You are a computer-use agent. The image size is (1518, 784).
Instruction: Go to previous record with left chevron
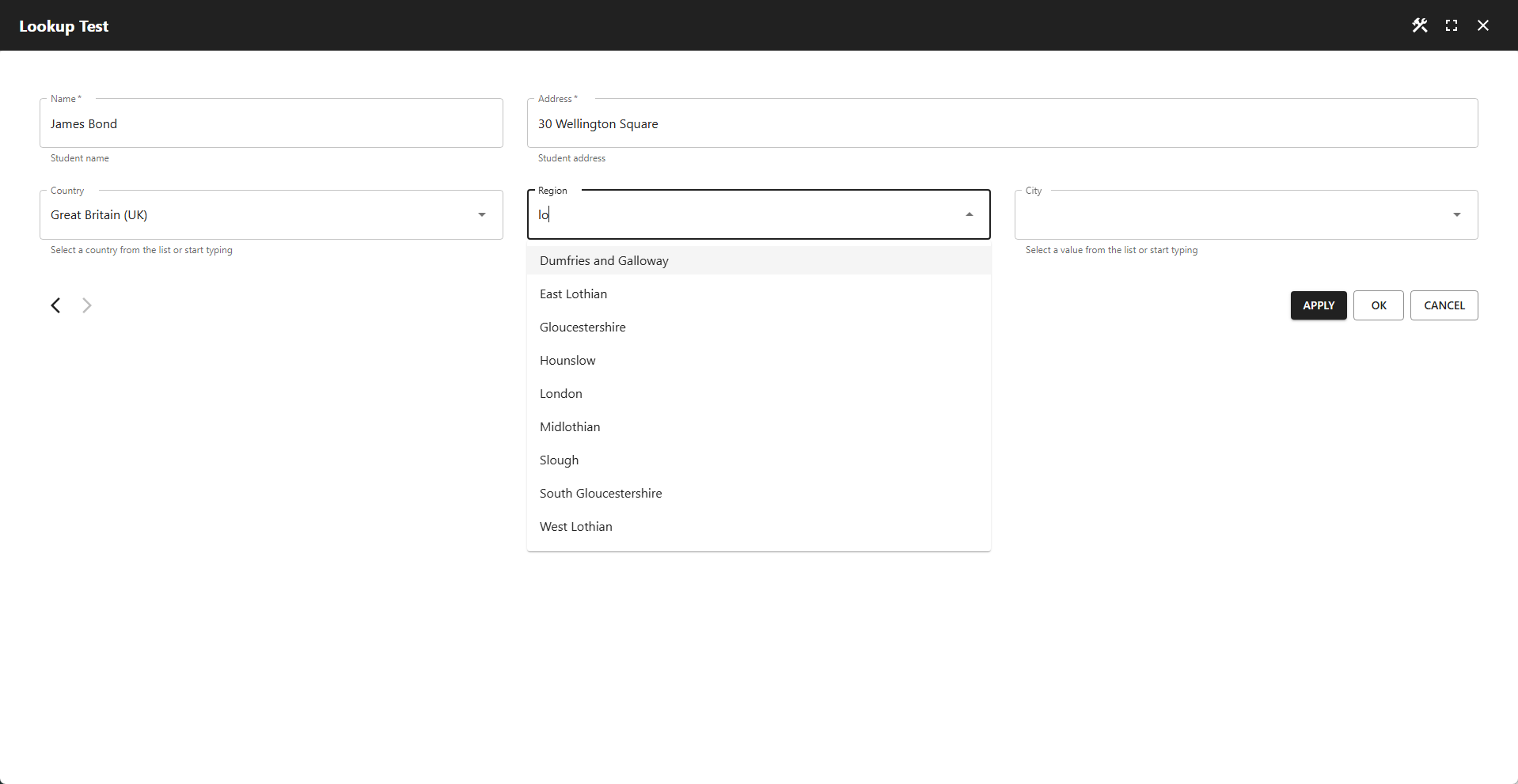click(x=55, y=305)
